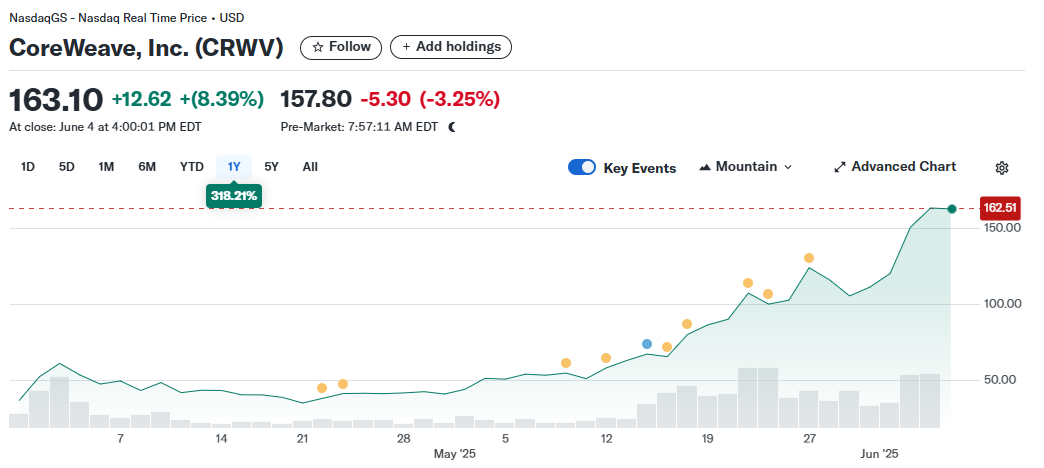Select the 6M time range

click(147, 167)
